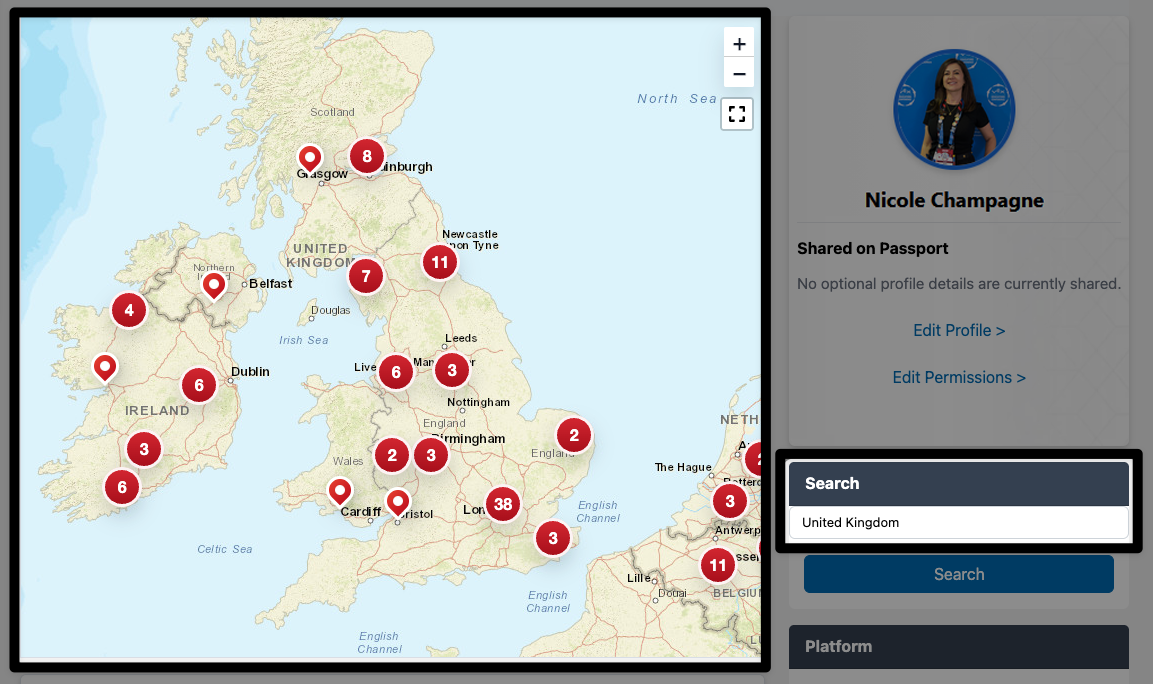Open the cluster of 3 near Antwerp
The width and height of the screenshot is (1153, 684).
tap(729, 501)
